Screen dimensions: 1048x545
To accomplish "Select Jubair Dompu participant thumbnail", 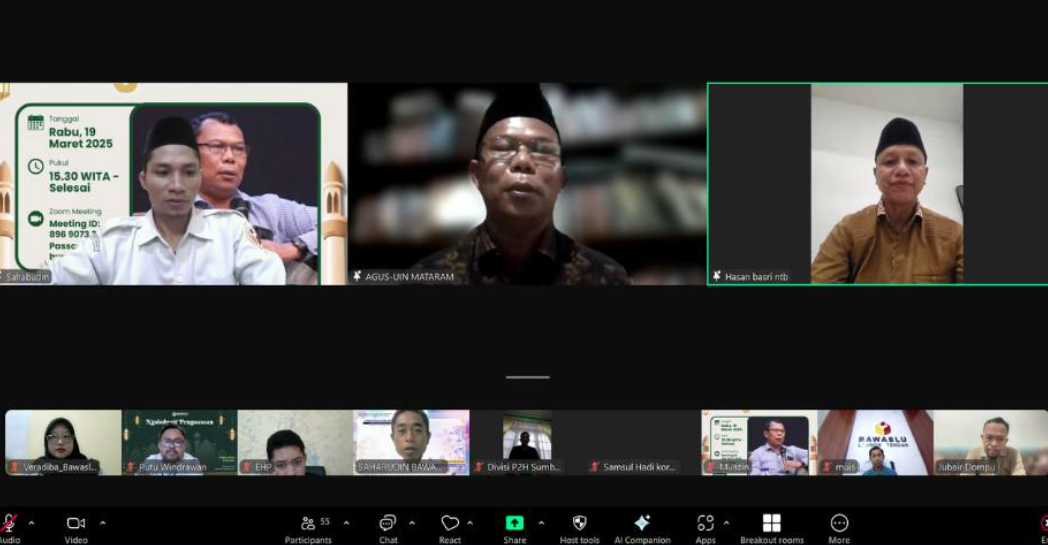I will [991, 443].
